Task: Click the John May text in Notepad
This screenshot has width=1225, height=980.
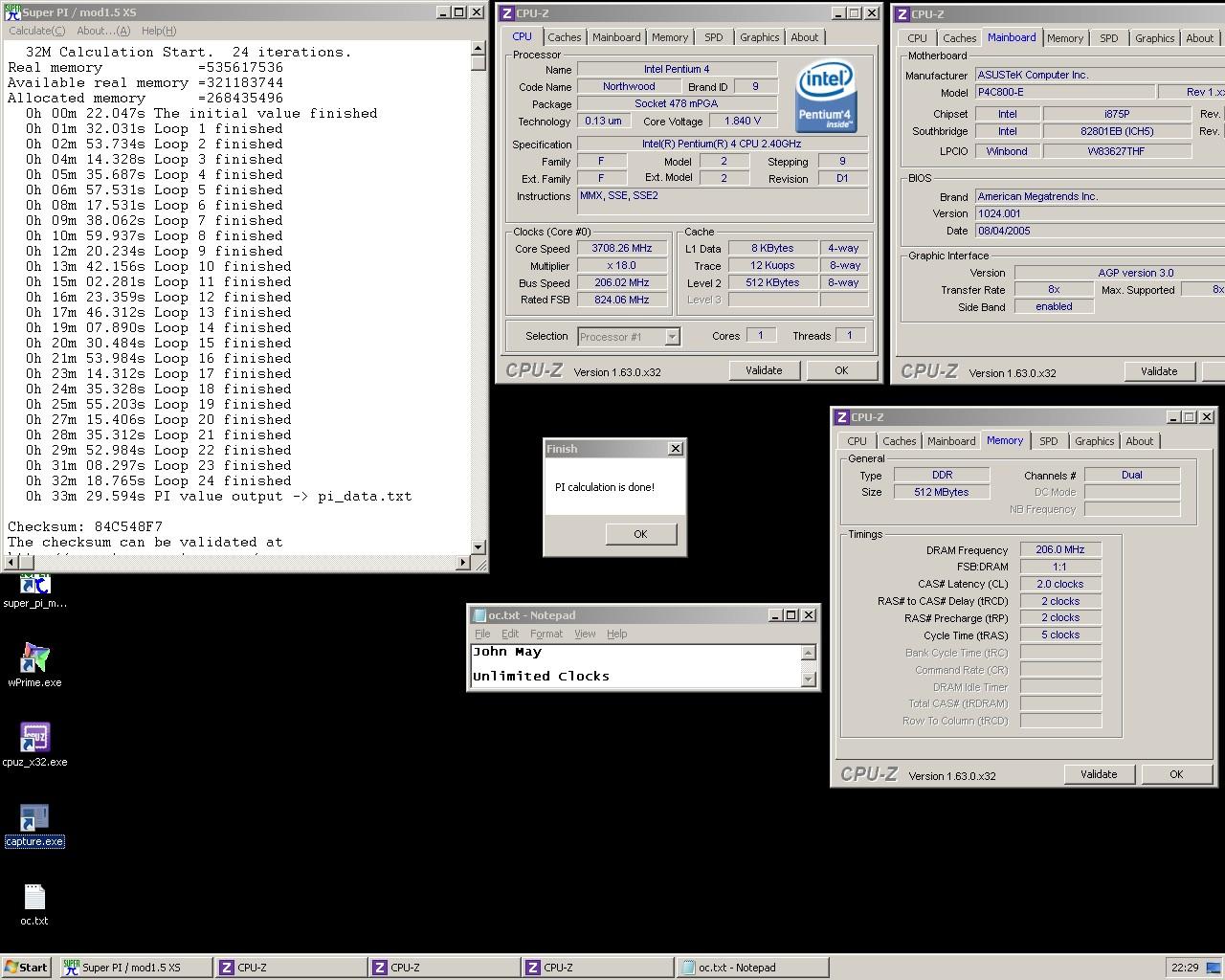Action: (507, 652)
